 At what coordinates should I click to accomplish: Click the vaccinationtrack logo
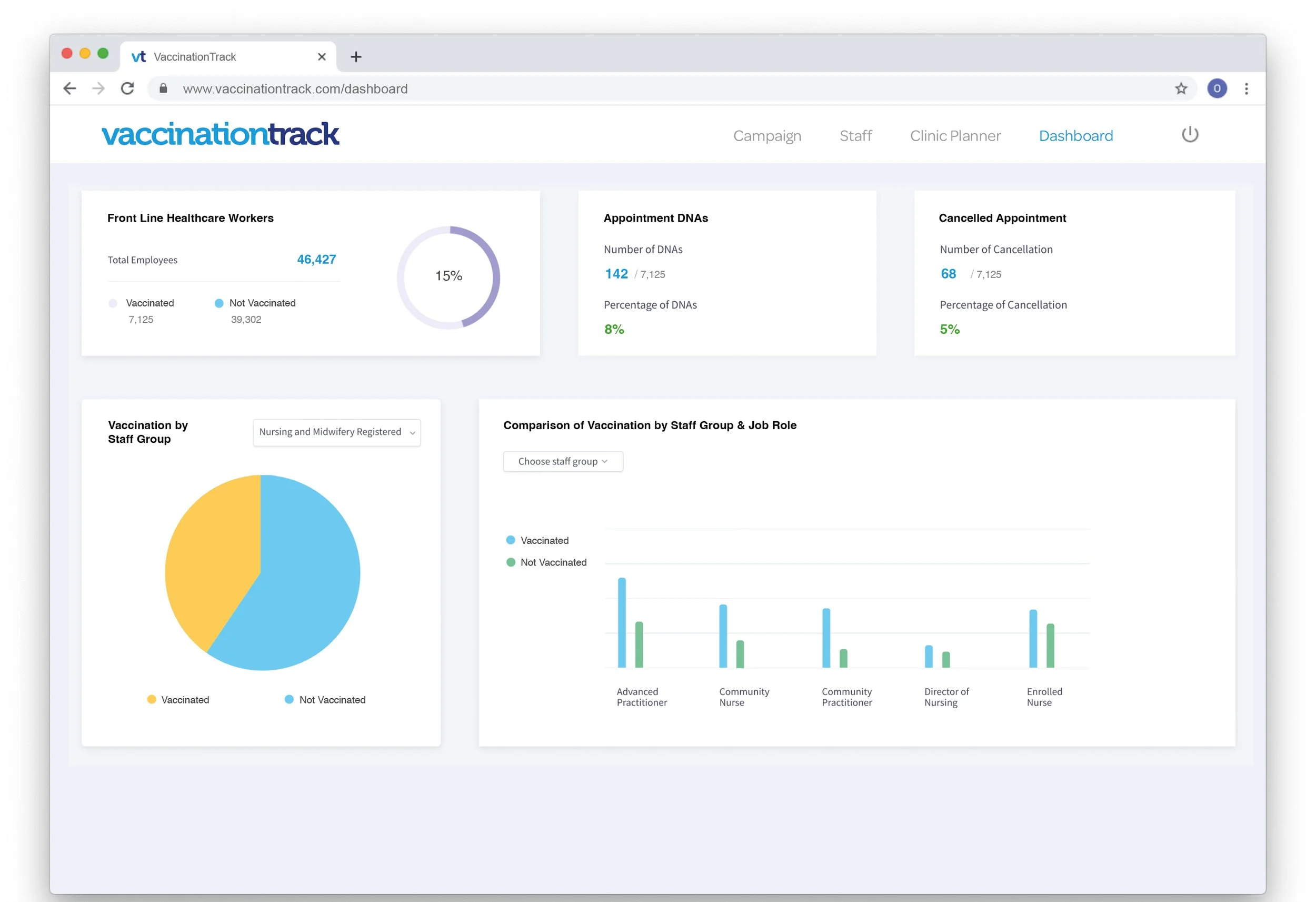(220, 135)
